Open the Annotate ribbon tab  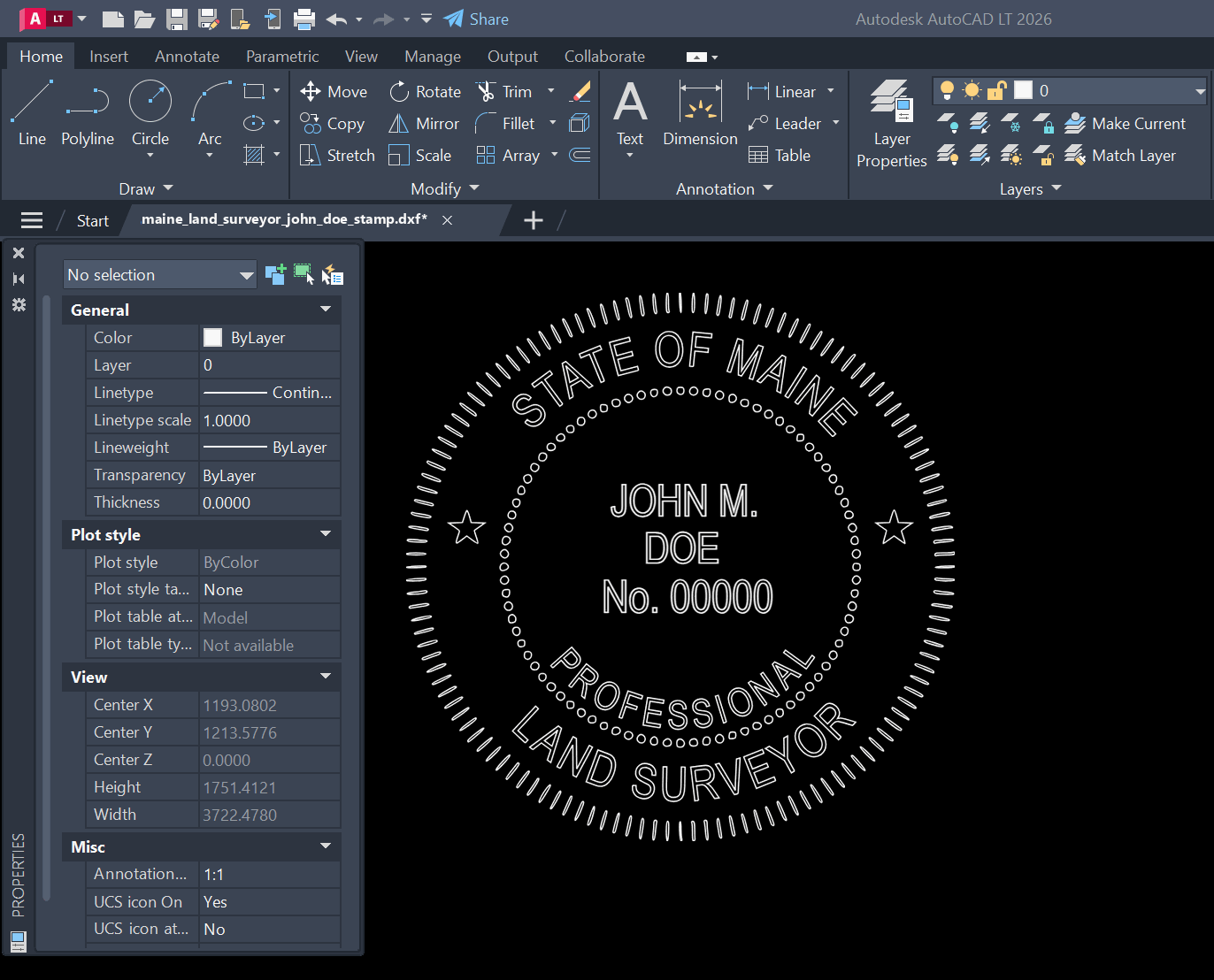click(187, 57)
